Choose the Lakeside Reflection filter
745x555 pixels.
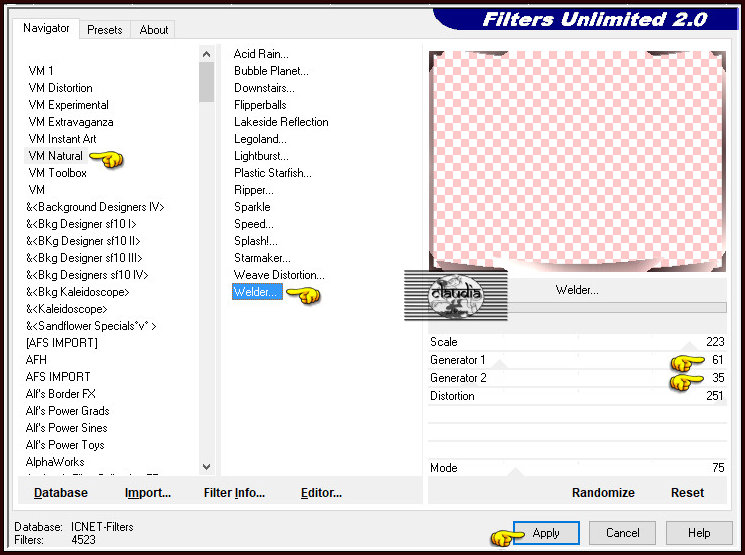(281, 122)
